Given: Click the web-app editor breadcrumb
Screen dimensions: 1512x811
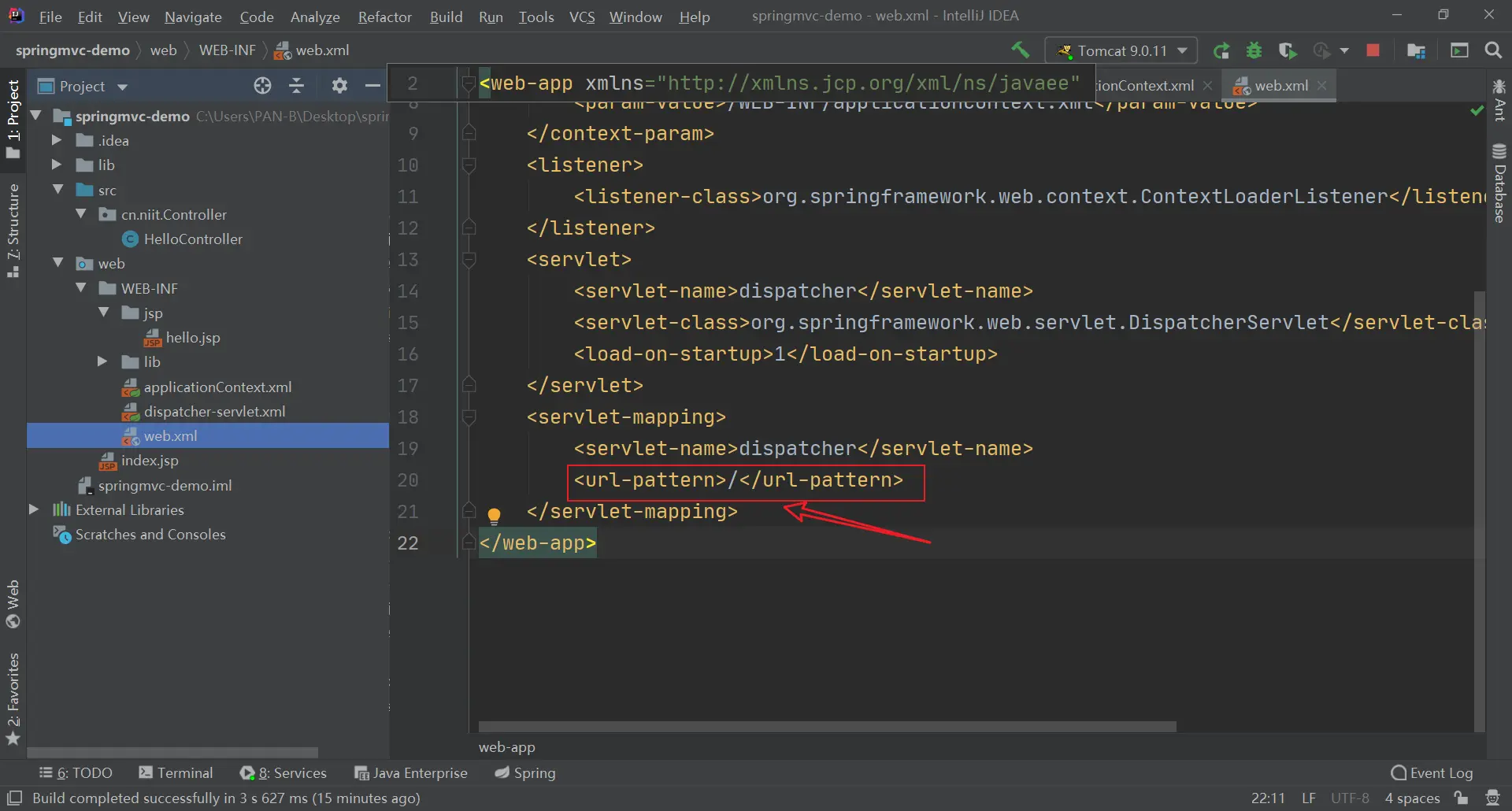Looking at the screenshot, I should [x=506, y=747].
